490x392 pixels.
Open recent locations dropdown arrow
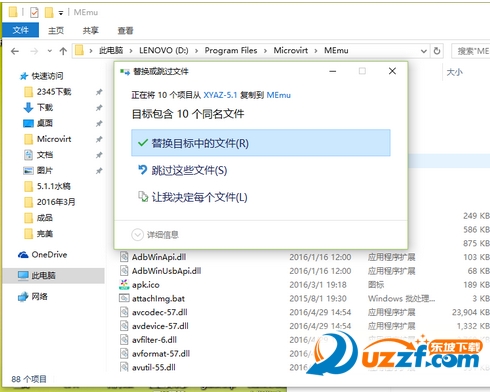50,51
